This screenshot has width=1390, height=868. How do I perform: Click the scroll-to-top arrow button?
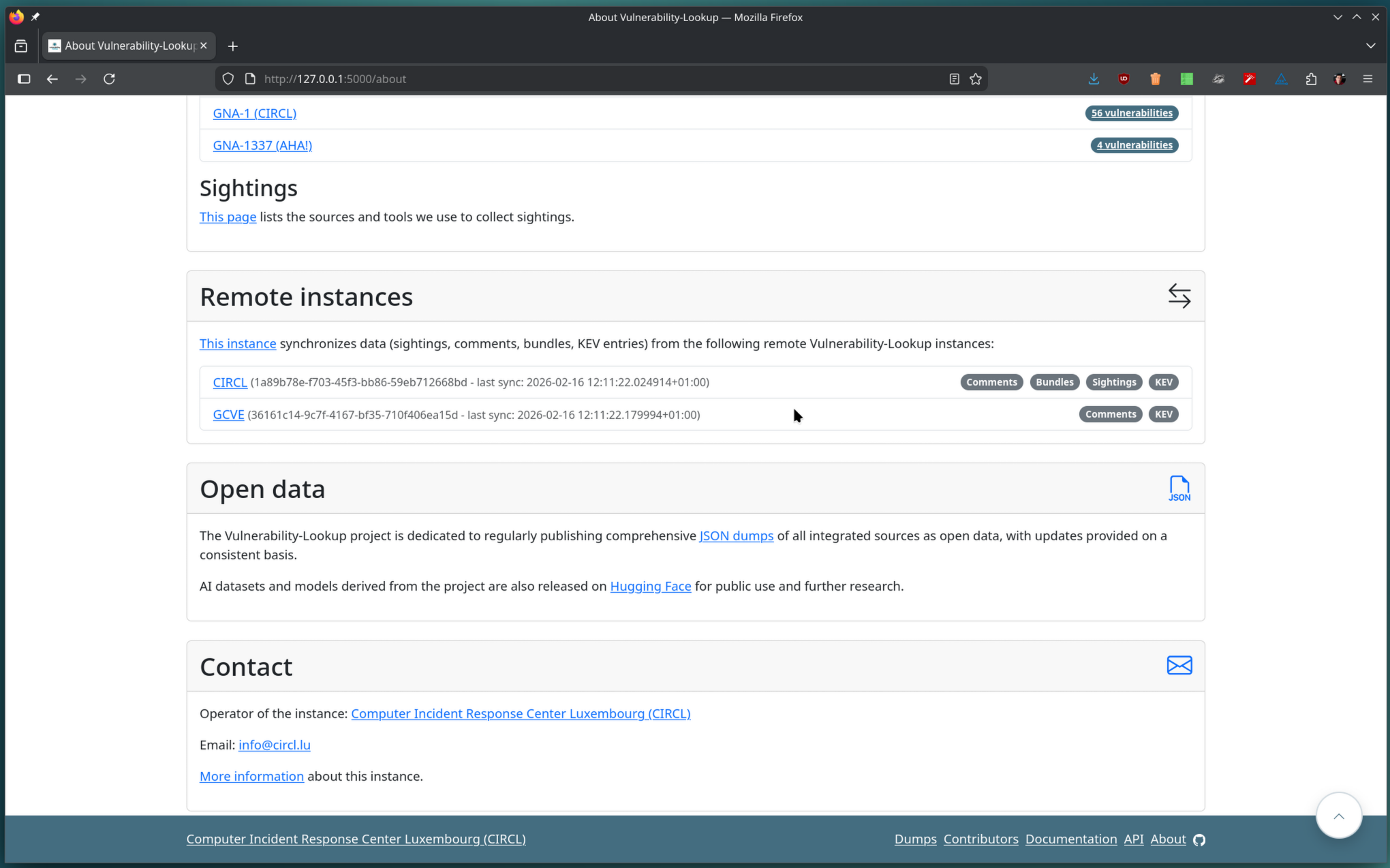[1338, 816]
